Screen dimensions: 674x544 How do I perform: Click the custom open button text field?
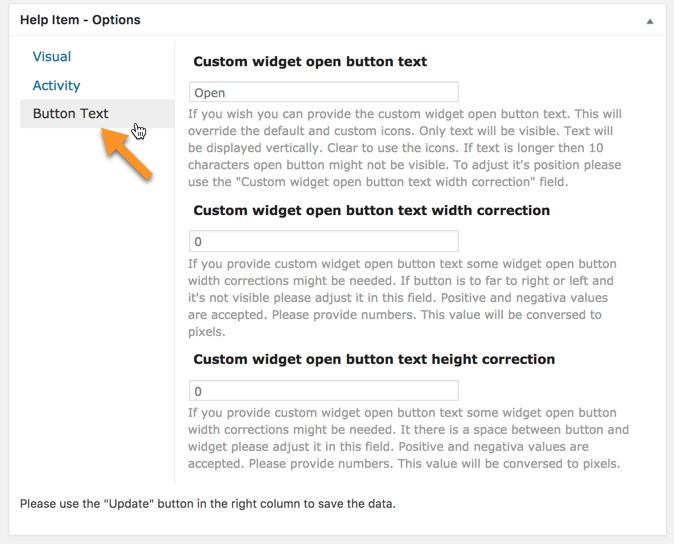point(324,92)
